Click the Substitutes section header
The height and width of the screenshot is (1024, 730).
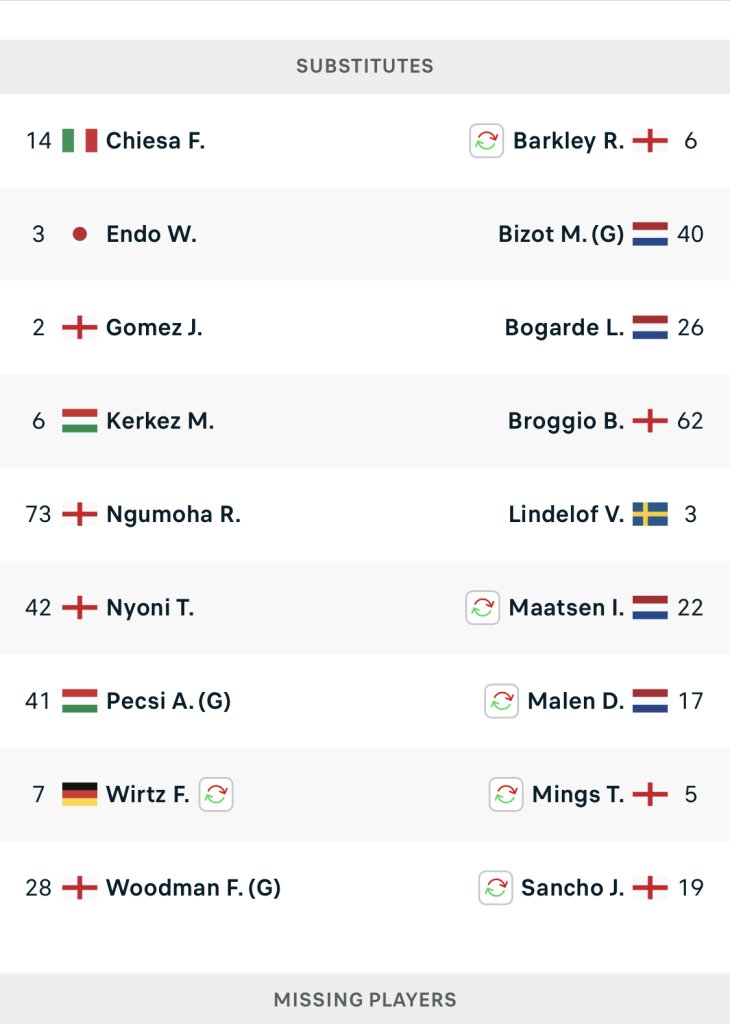[365, 67]
